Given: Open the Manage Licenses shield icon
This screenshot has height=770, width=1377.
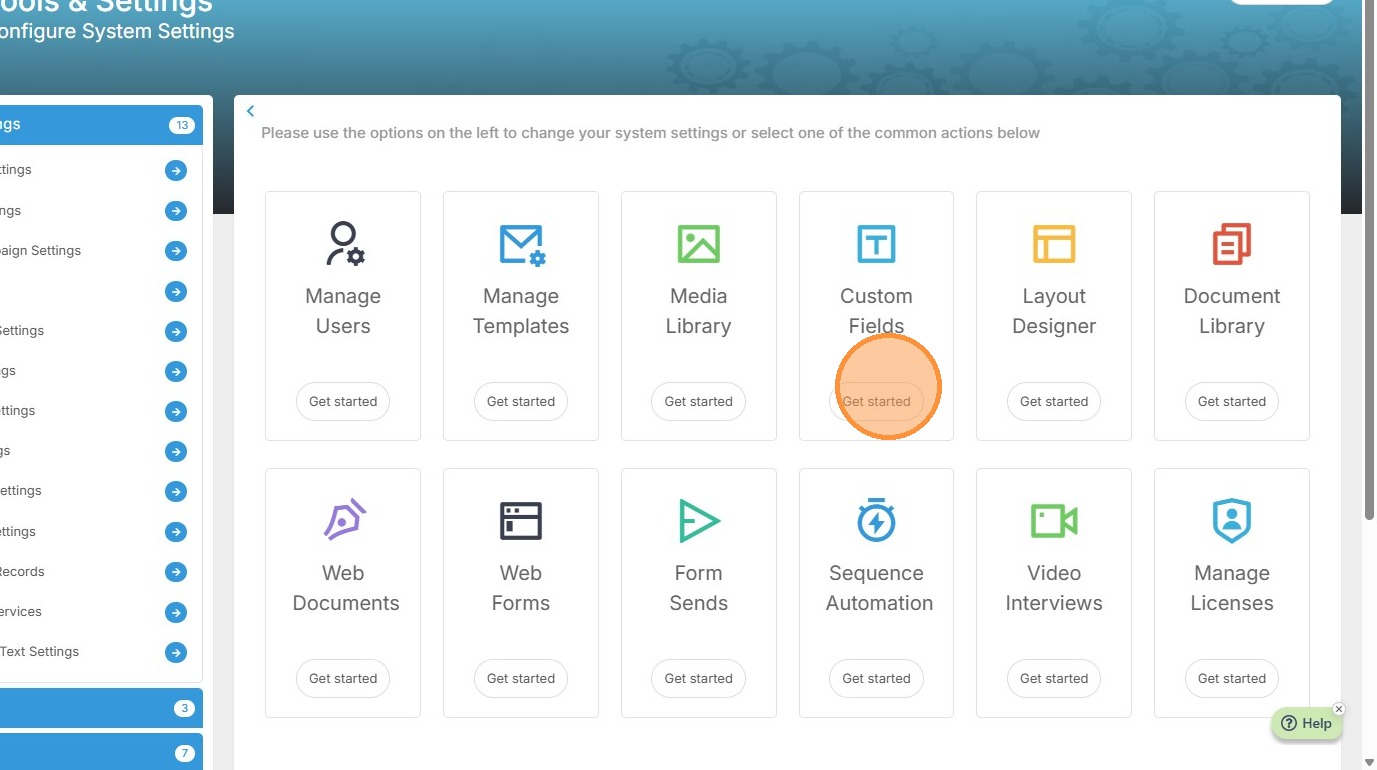Looking at the screenshot, I should 1231,520.
